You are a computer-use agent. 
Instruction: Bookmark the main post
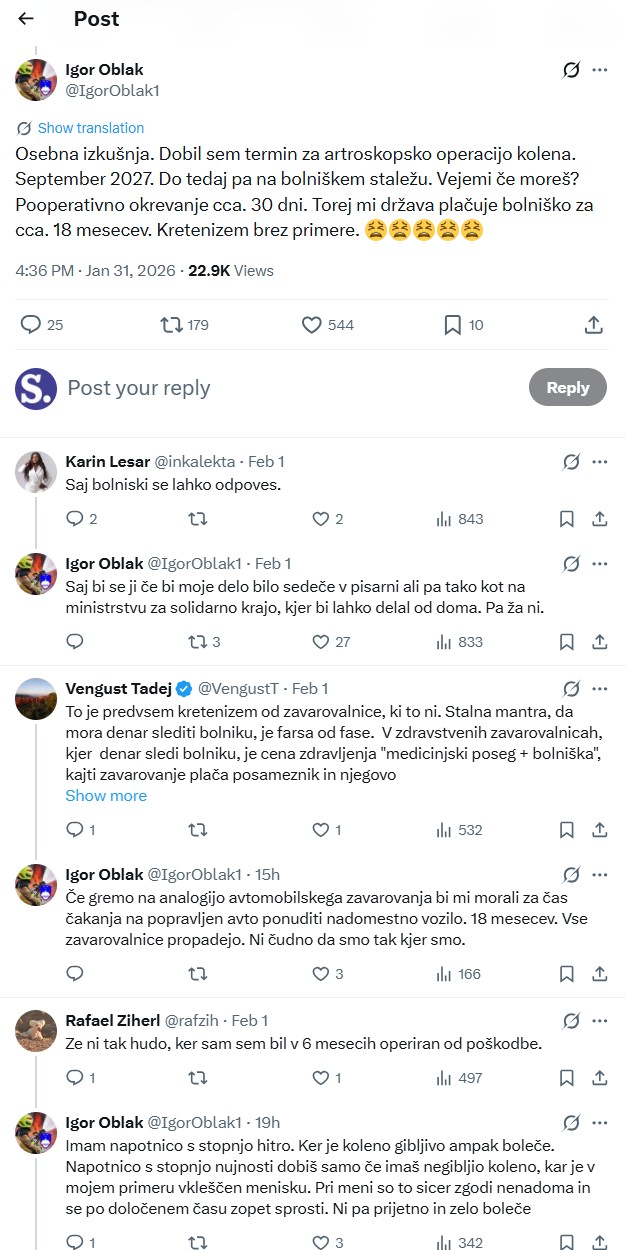462,324
